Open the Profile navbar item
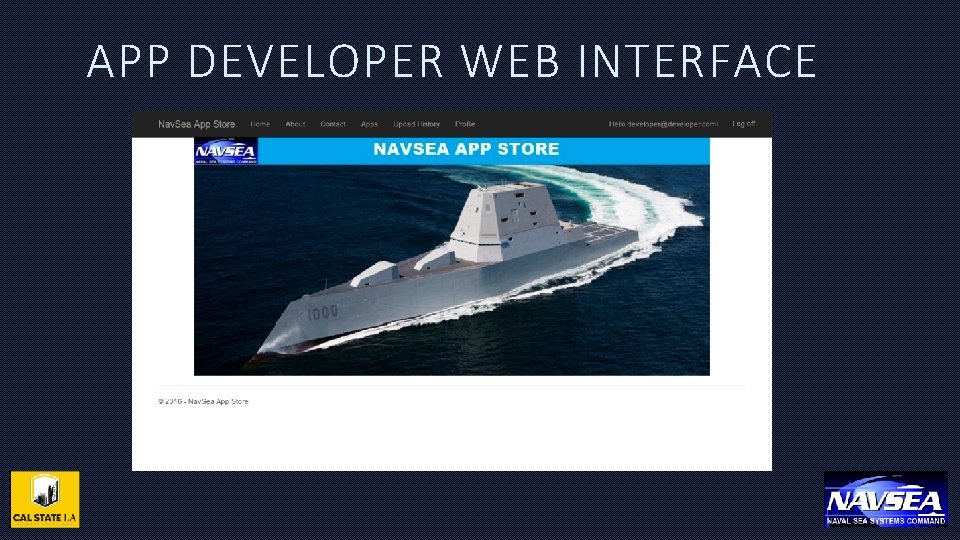960x540 pixels. point(465,124)
